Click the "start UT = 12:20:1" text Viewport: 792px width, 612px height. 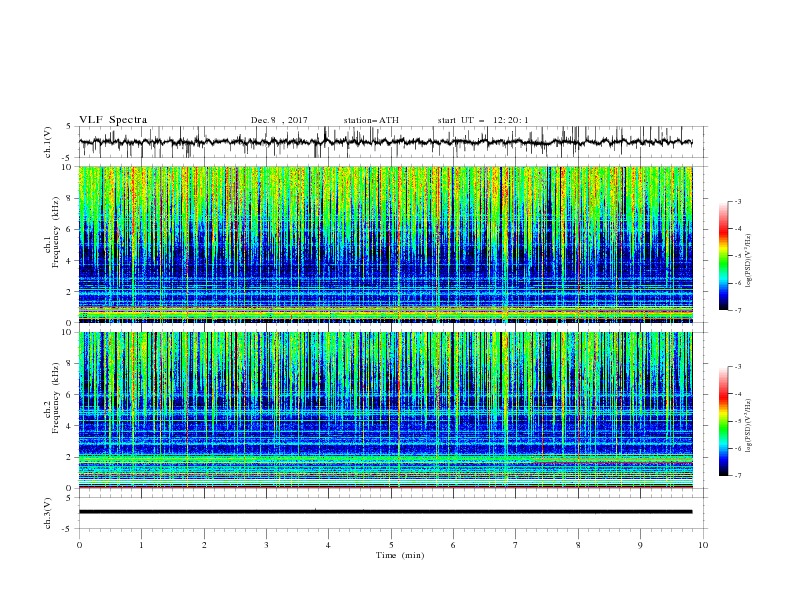click(482, 120)
